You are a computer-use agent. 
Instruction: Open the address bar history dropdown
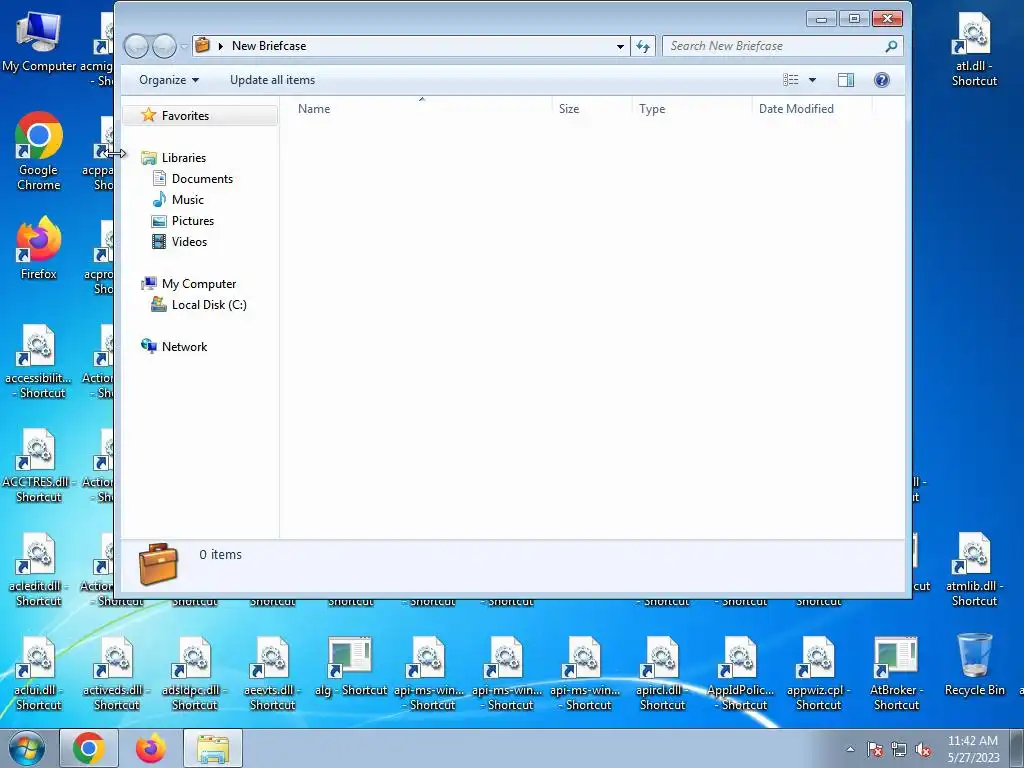click(x=620, y=46)
